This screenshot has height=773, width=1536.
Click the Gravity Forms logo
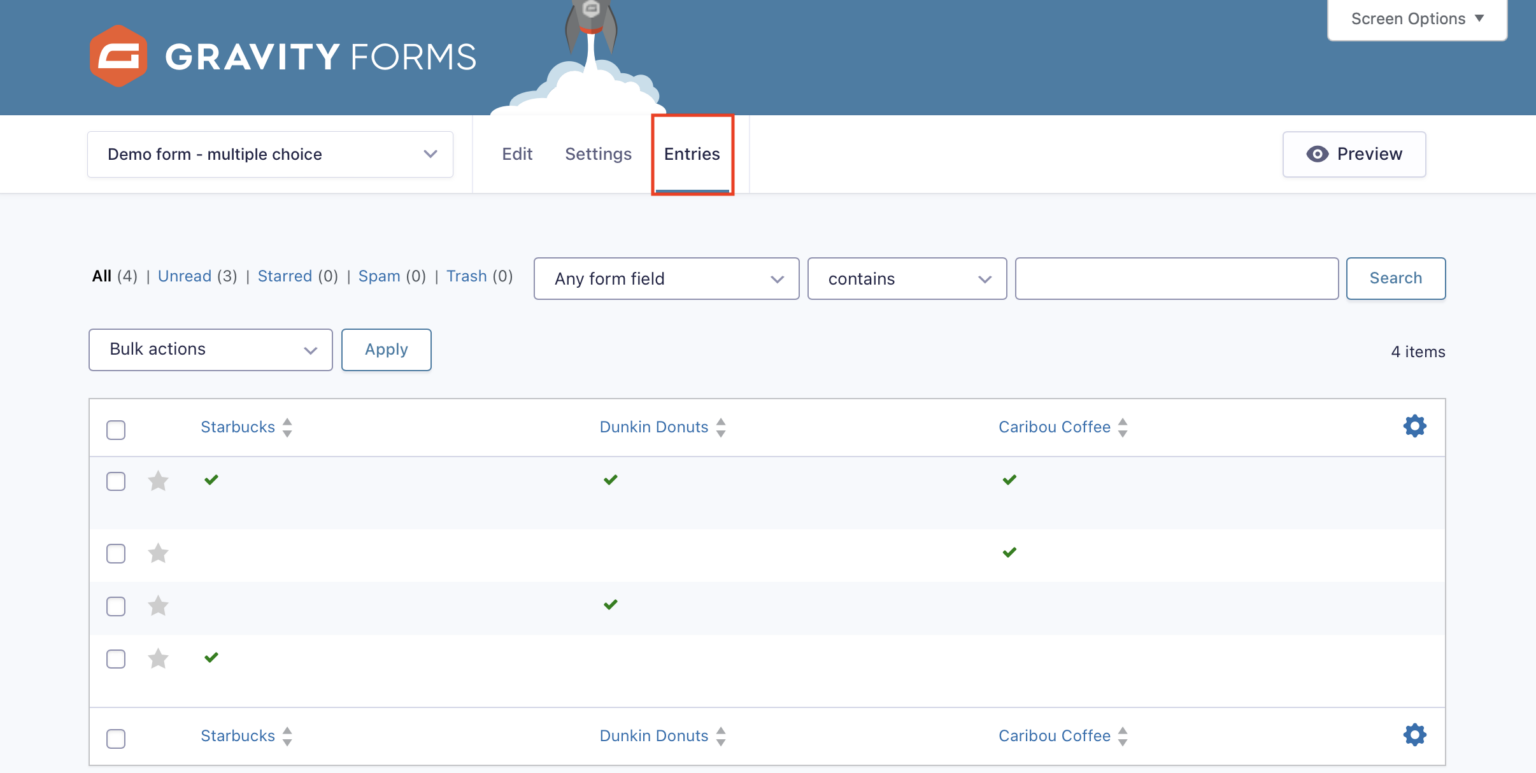(282, 56)
